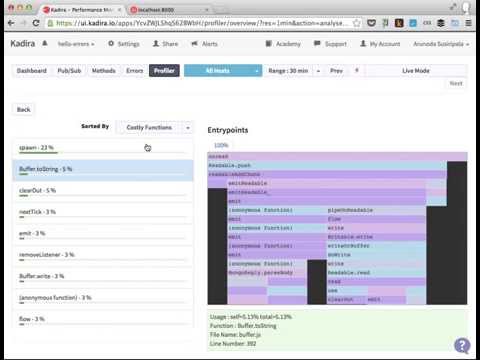Close the Kadira browser tab
This screenshot has width=480, height=360.
[x=120, y=10]
